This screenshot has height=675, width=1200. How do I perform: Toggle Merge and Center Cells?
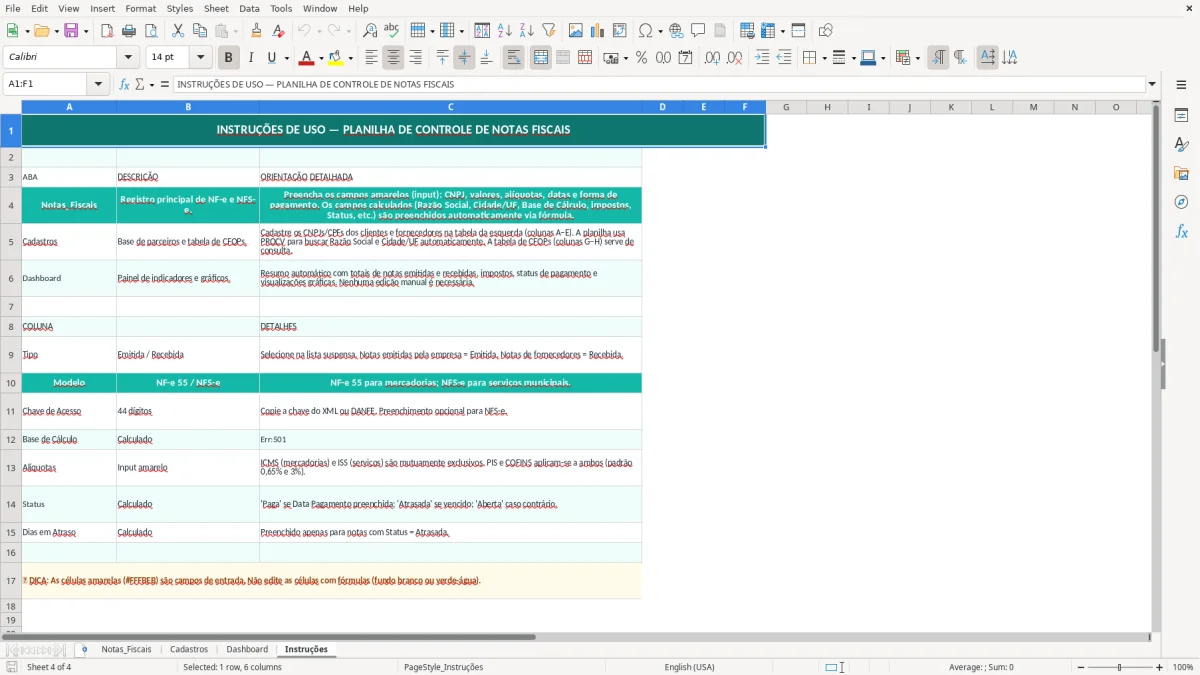click(540, 57)
